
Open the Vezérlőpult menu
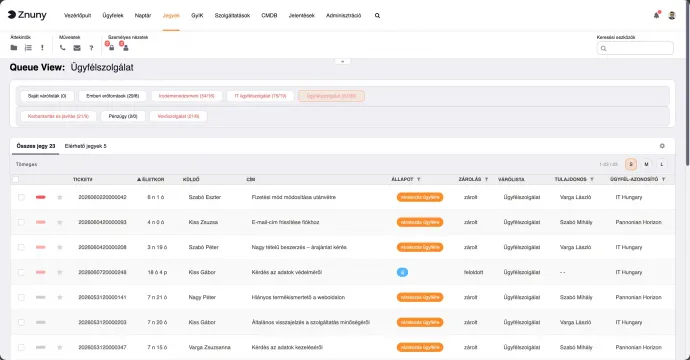pyautogui.click(x=77, y=15)
